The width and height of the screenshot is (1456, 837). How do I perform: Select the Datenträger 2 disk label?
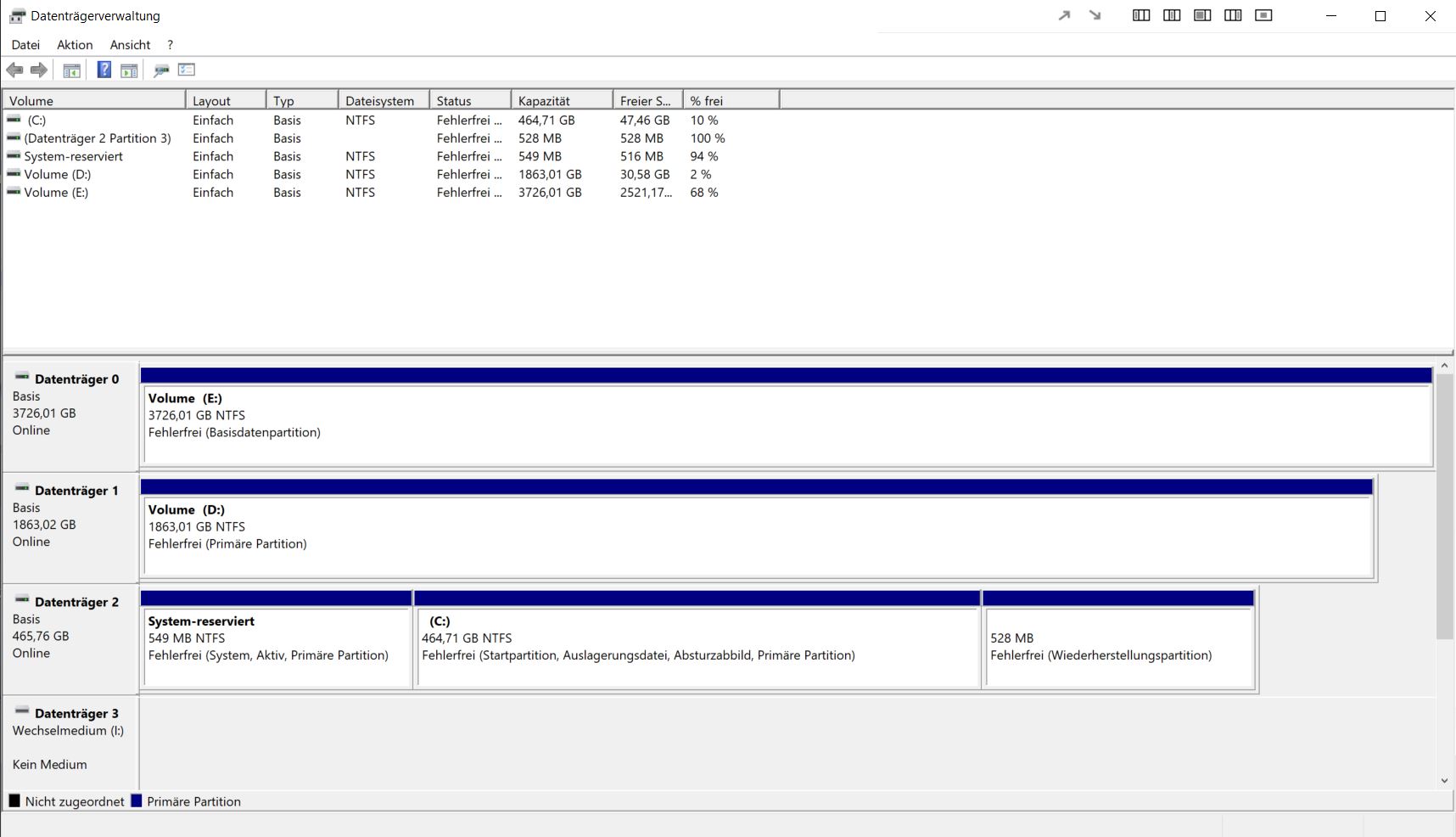70,638
